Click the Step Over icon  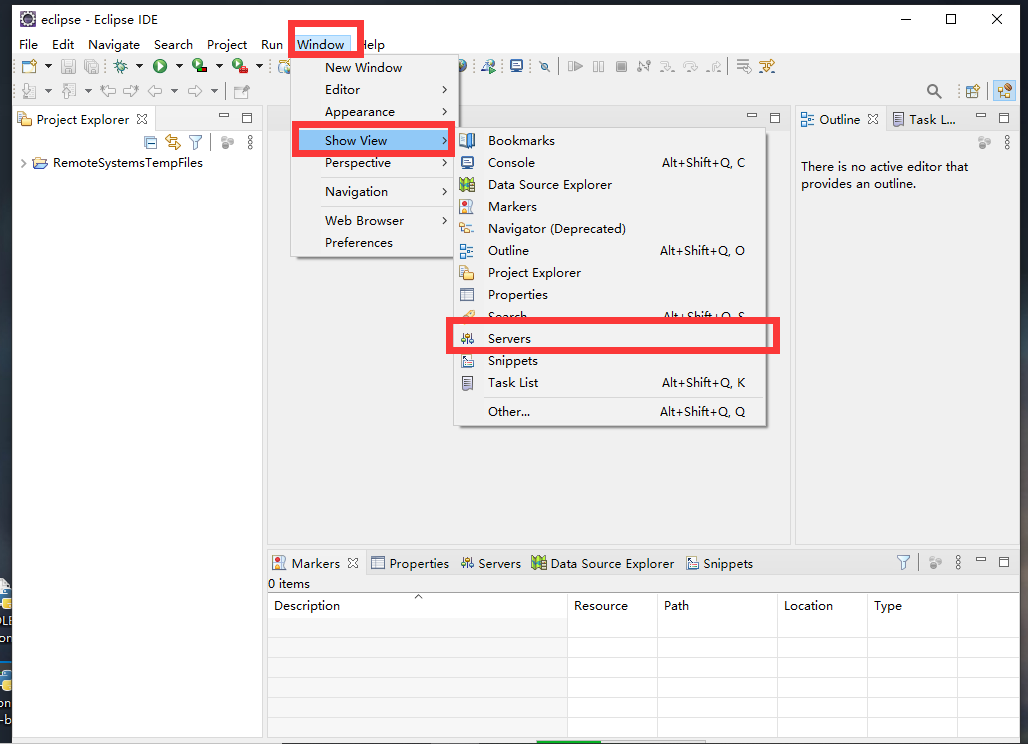[x=690, y=66]
